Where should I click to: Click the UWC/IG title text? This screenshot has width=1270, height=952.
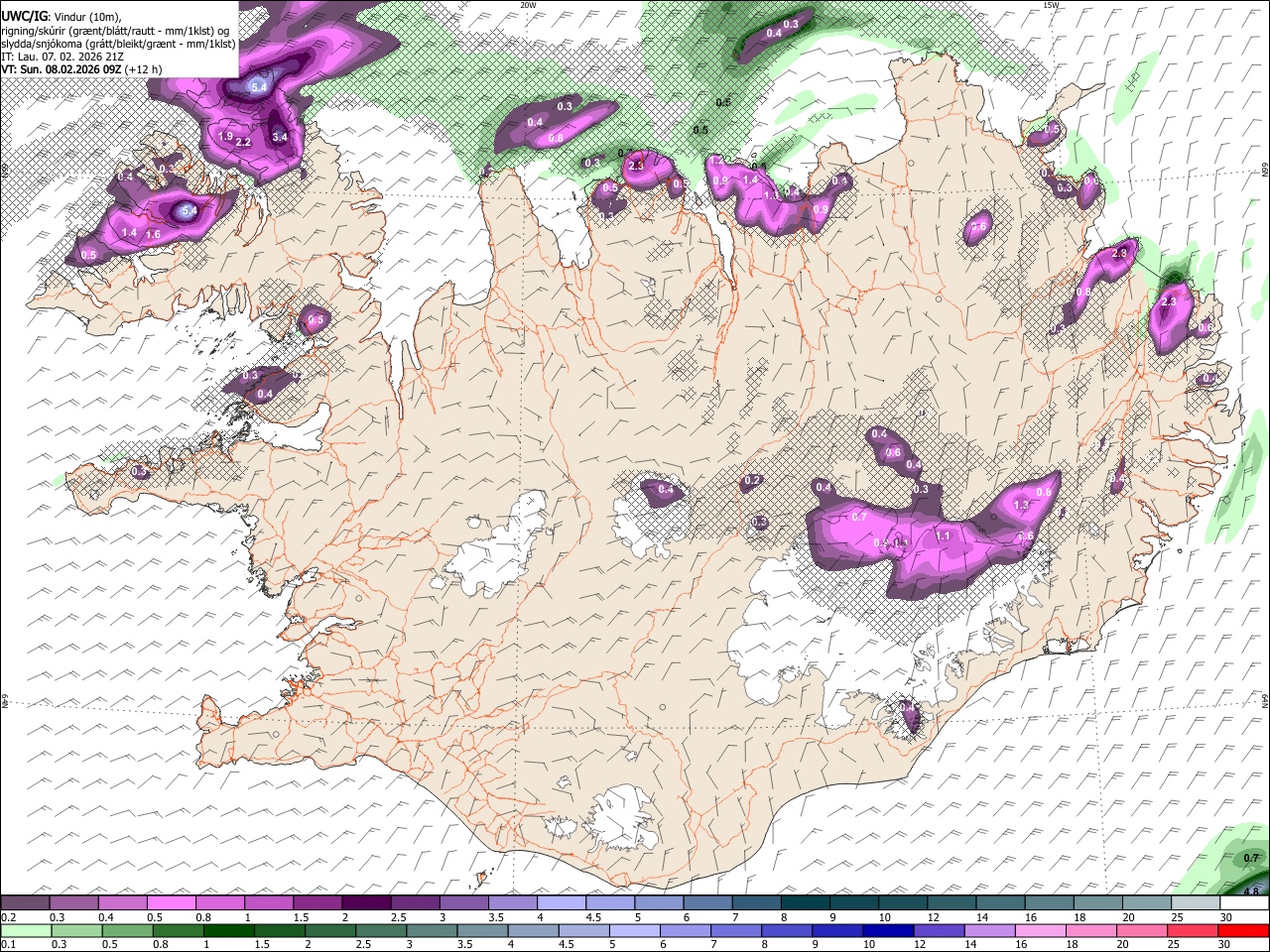24,16
